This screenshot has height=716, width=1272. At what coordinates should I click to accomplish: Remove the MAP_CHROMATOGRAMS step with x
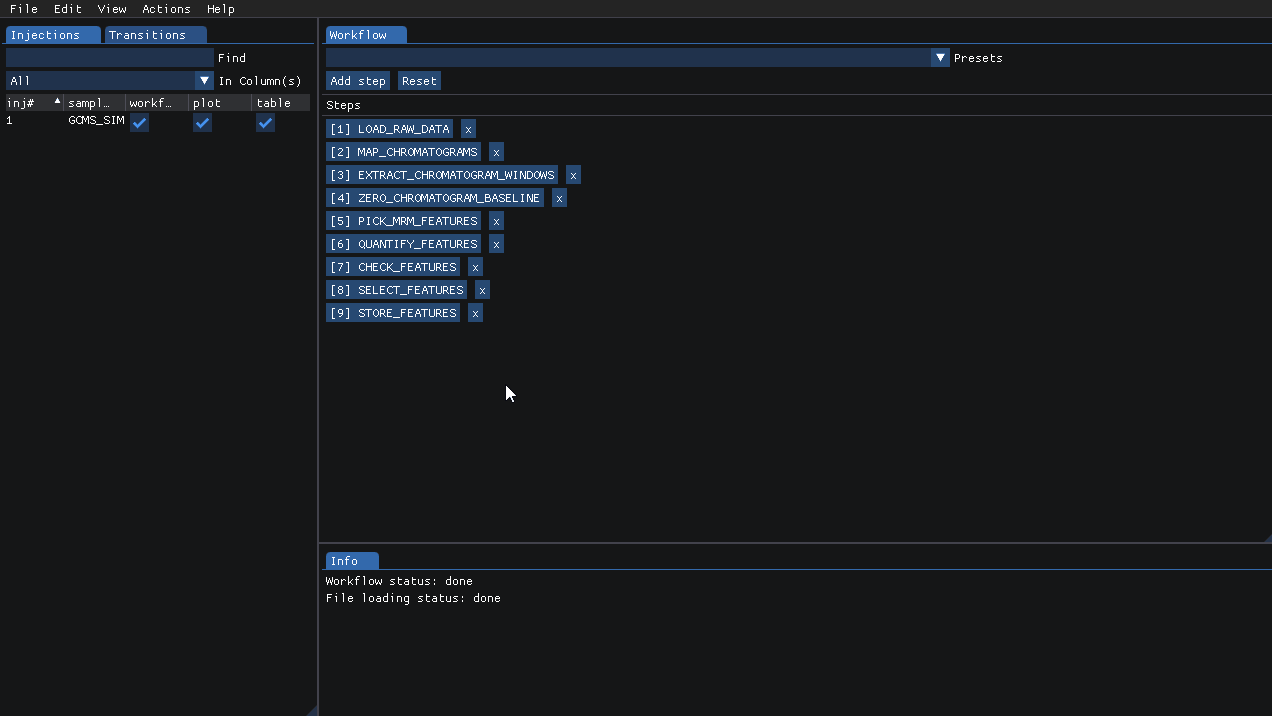496,152
